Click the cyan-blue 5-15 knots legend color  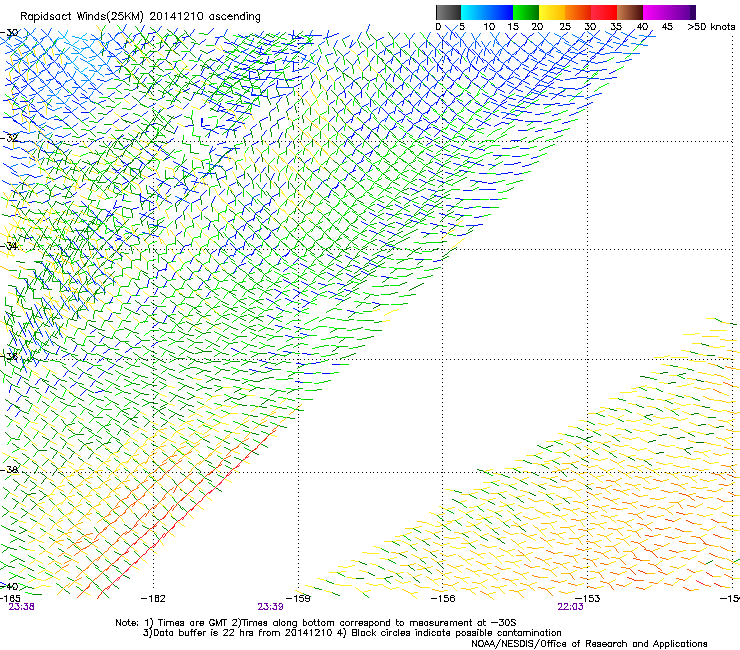click(487, 12)
